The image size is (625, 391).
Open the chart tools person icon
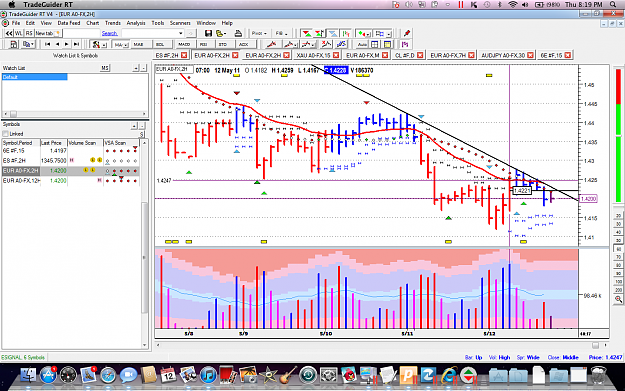[98, 44]
